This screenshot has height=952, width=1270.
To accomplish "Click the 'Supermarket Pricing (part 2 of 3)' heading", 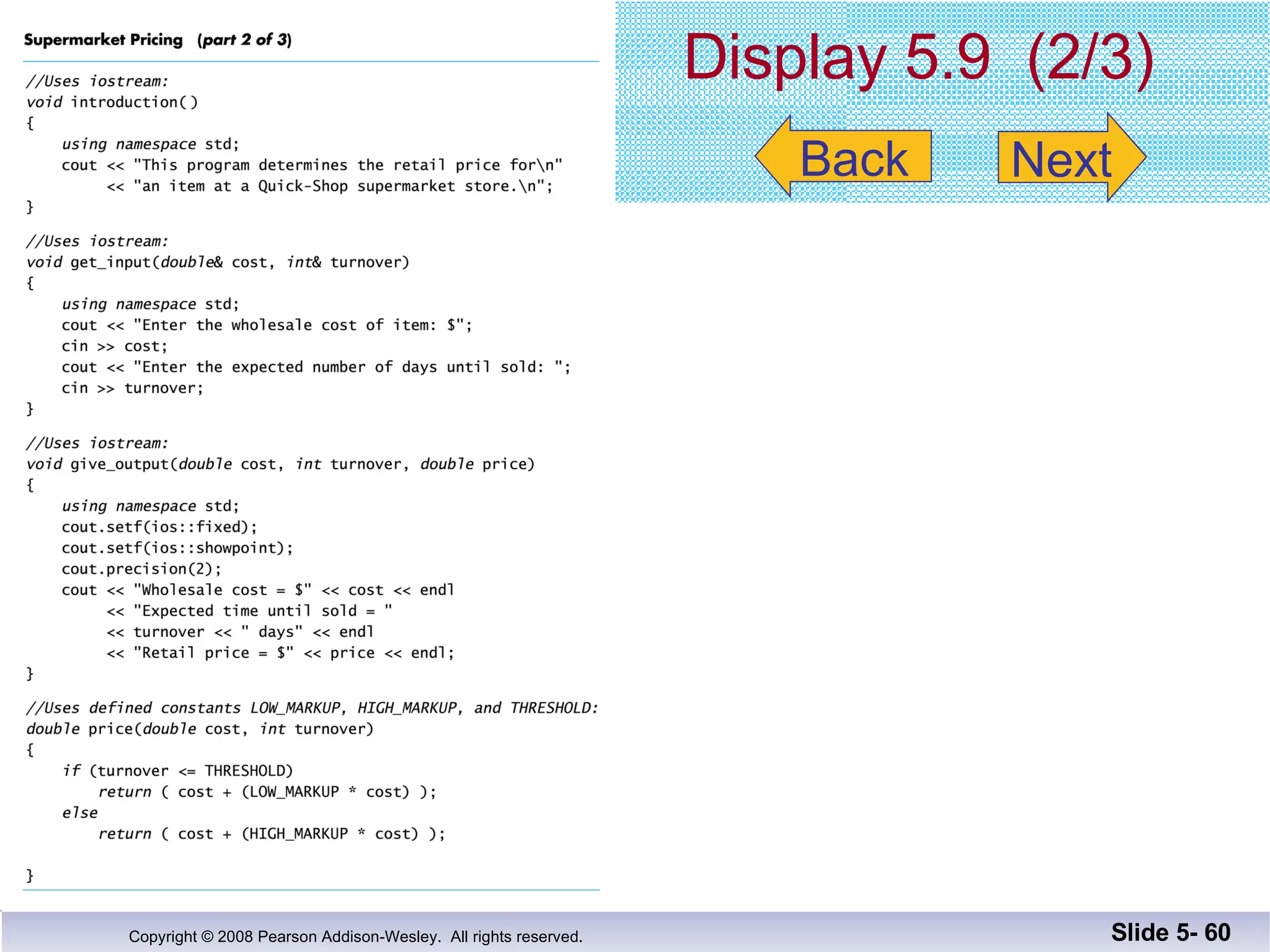I will (158, 40).
